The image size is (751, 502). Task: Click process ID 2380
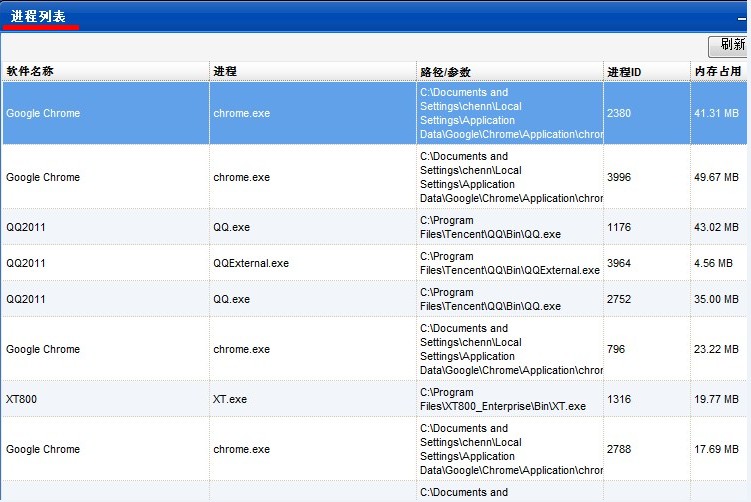pos(619,113)
